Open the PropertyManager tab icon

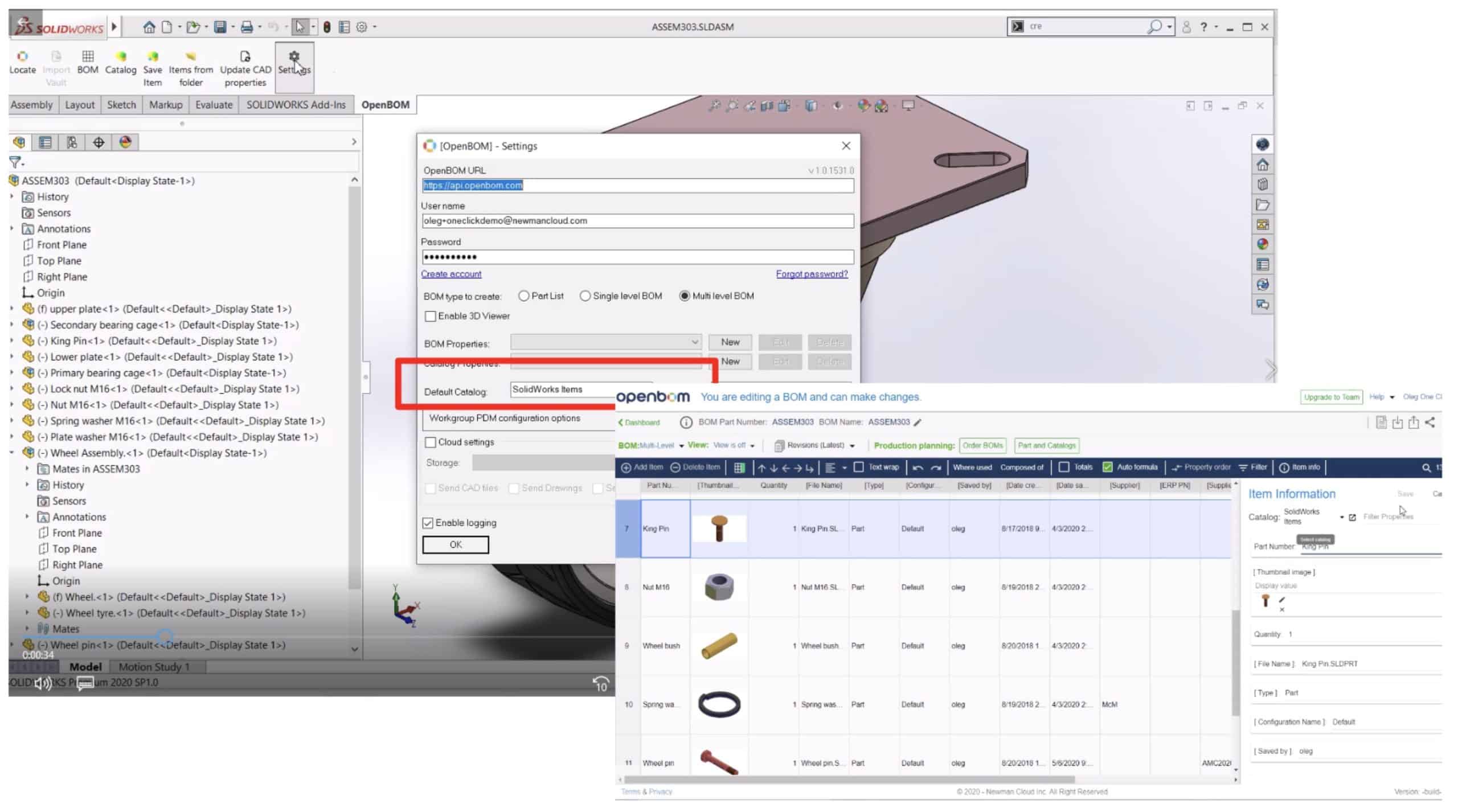tap(45, 142)
